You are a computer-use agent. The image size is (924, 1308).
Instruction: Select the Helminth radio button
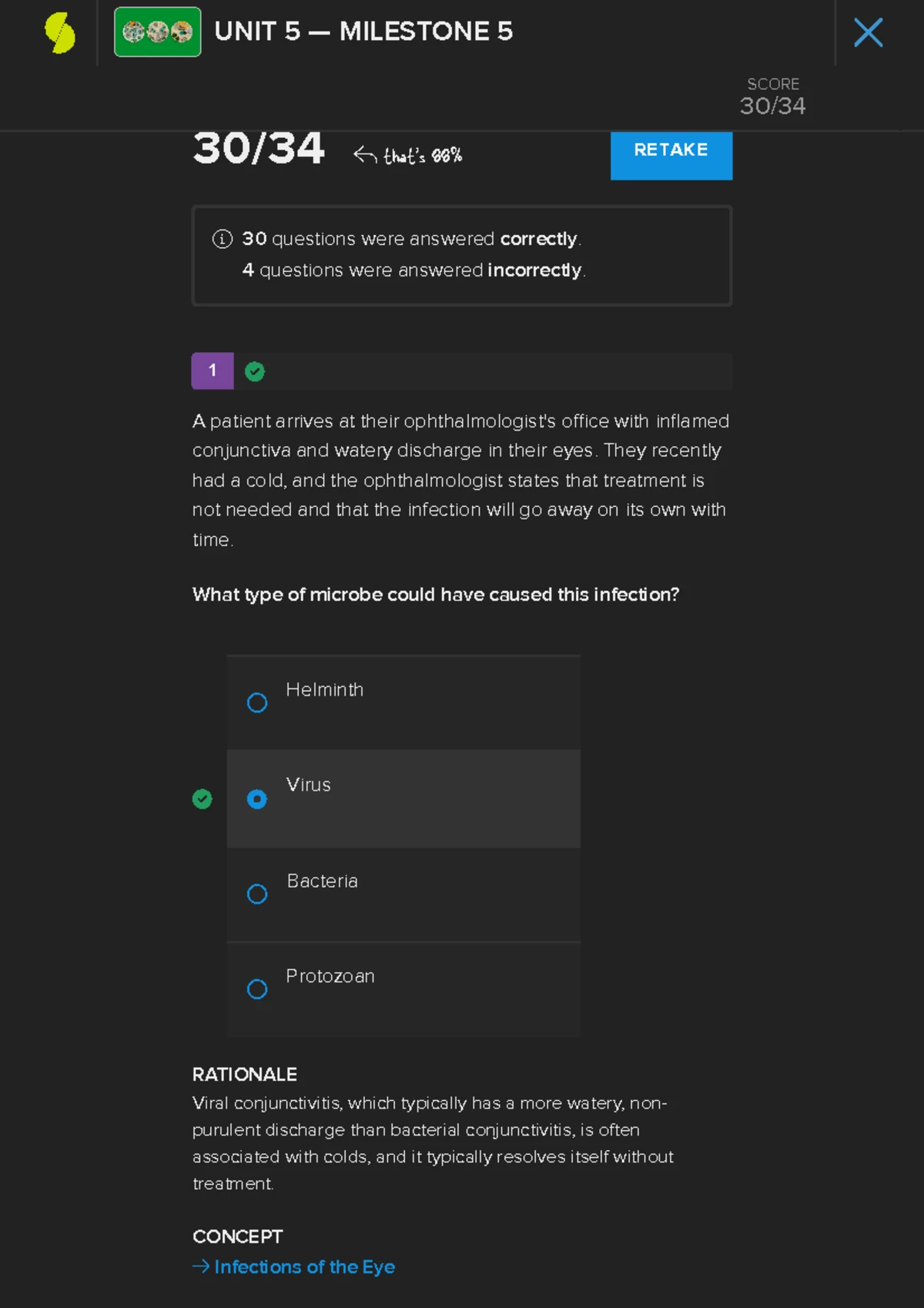point(257,703)
